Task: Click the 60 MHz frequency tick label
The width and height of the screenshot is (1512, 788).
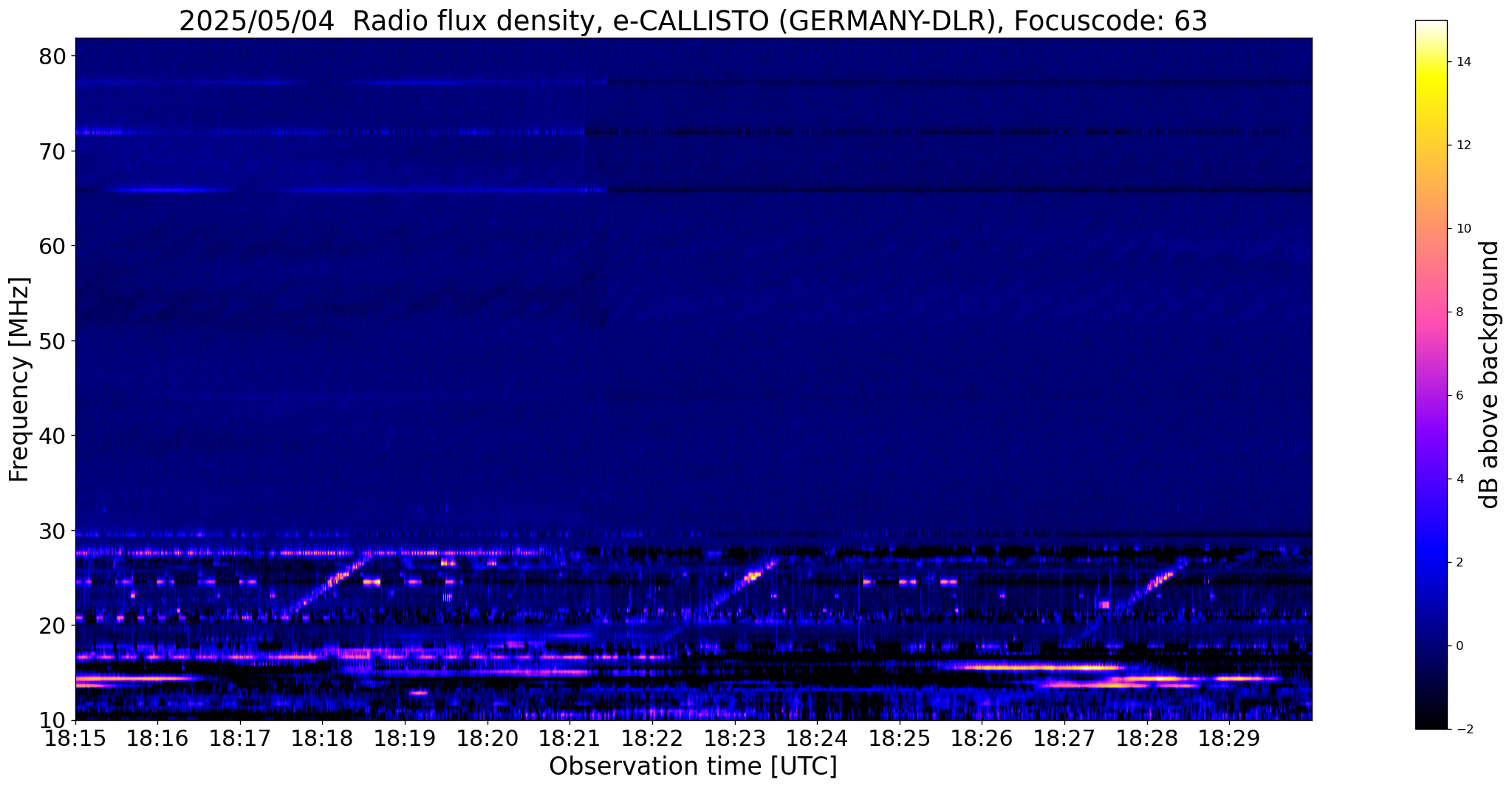Action: point(52,246)
